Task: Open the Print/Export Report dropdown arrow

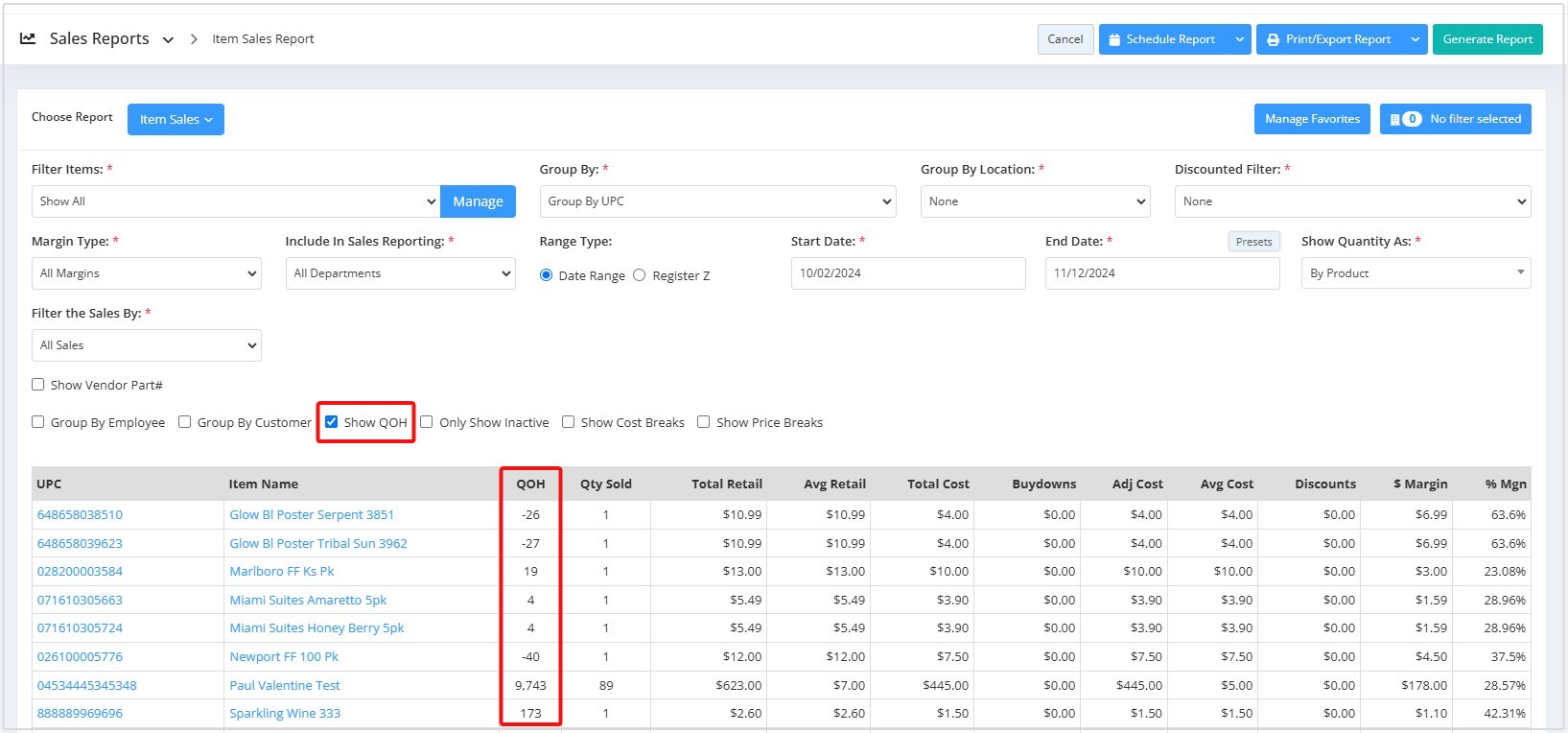Action: (x=1416, y=39)
